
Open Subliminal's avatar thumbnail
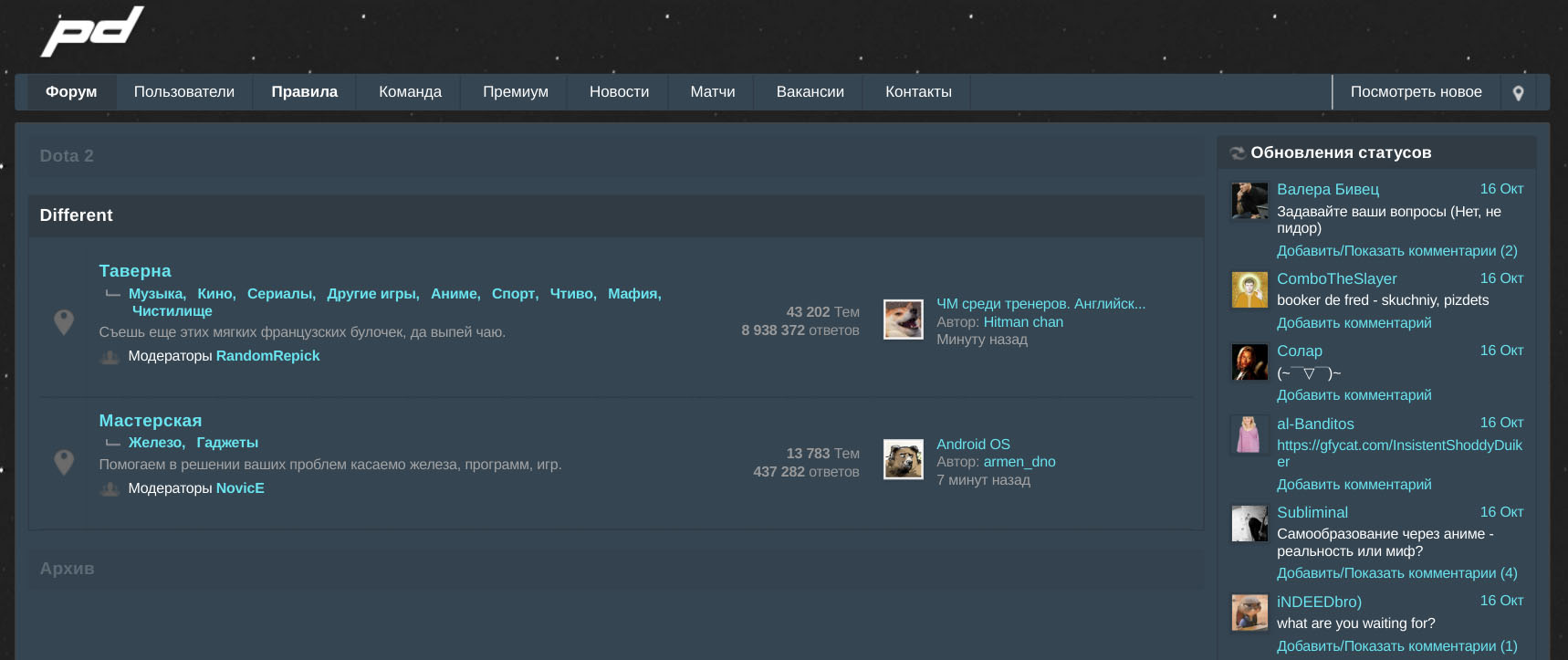tap(1249, 524)
